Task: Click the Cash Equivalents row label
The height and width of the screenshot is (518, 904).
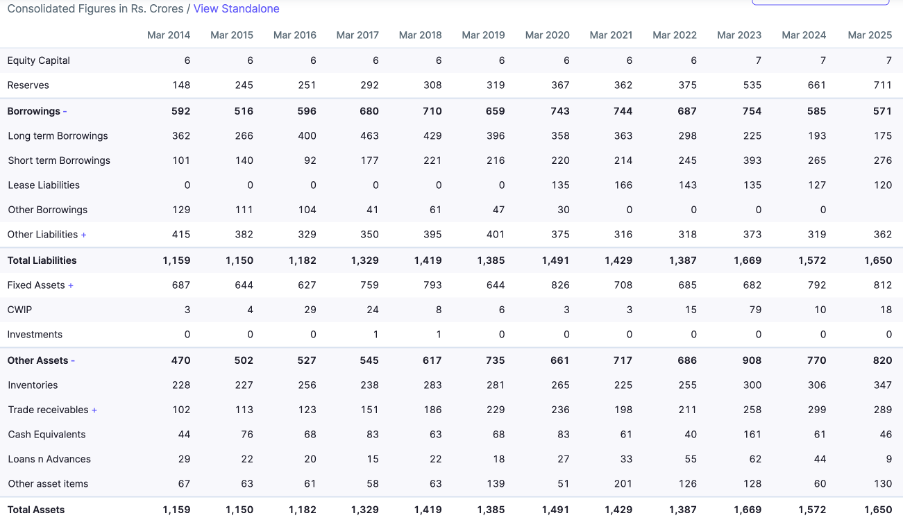Action: point(47,434)
